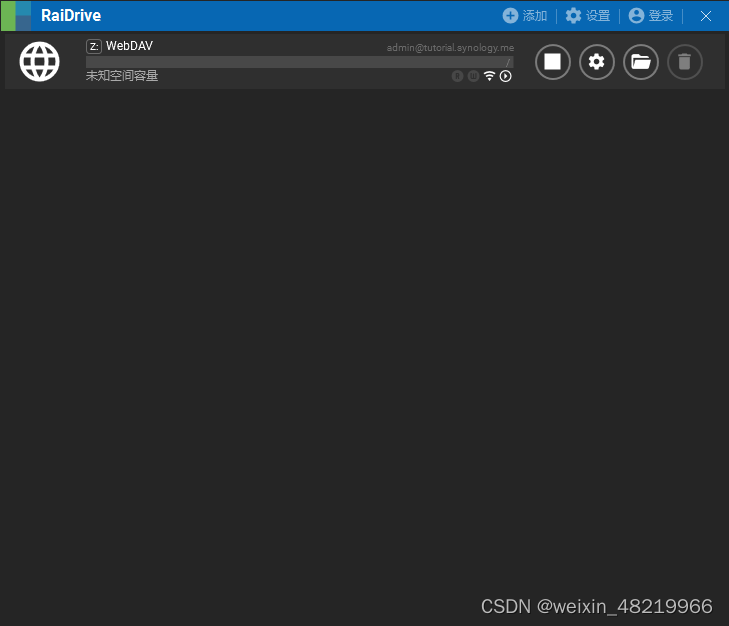The width and height of the screenshot is (729, 626).
Task: Open RaiDrive 设置 settings
Action: pos(588,16)
